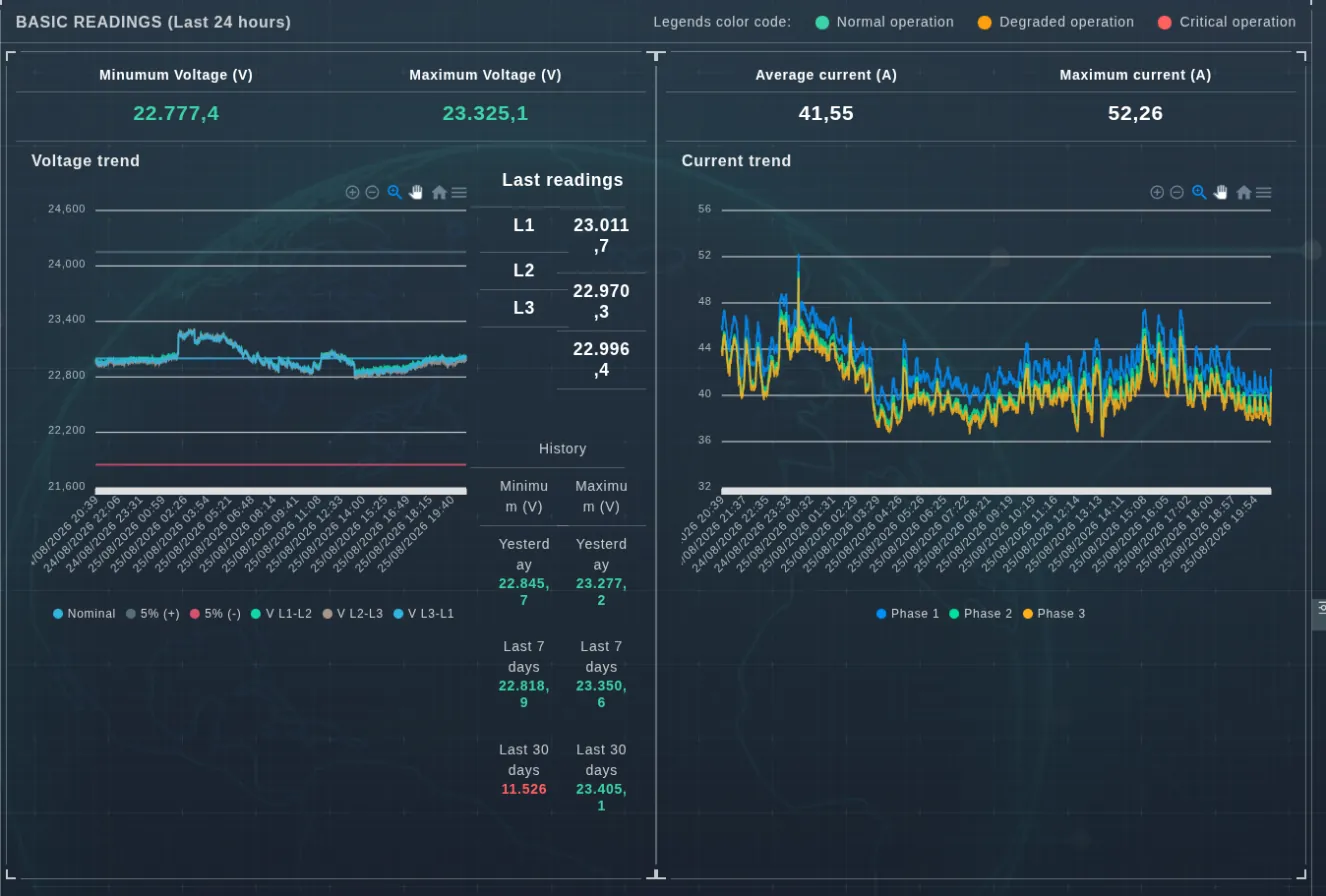Select the pan hand tool on Voltage trend chart
Screen dimensions: 1326x896
[416, 192]
